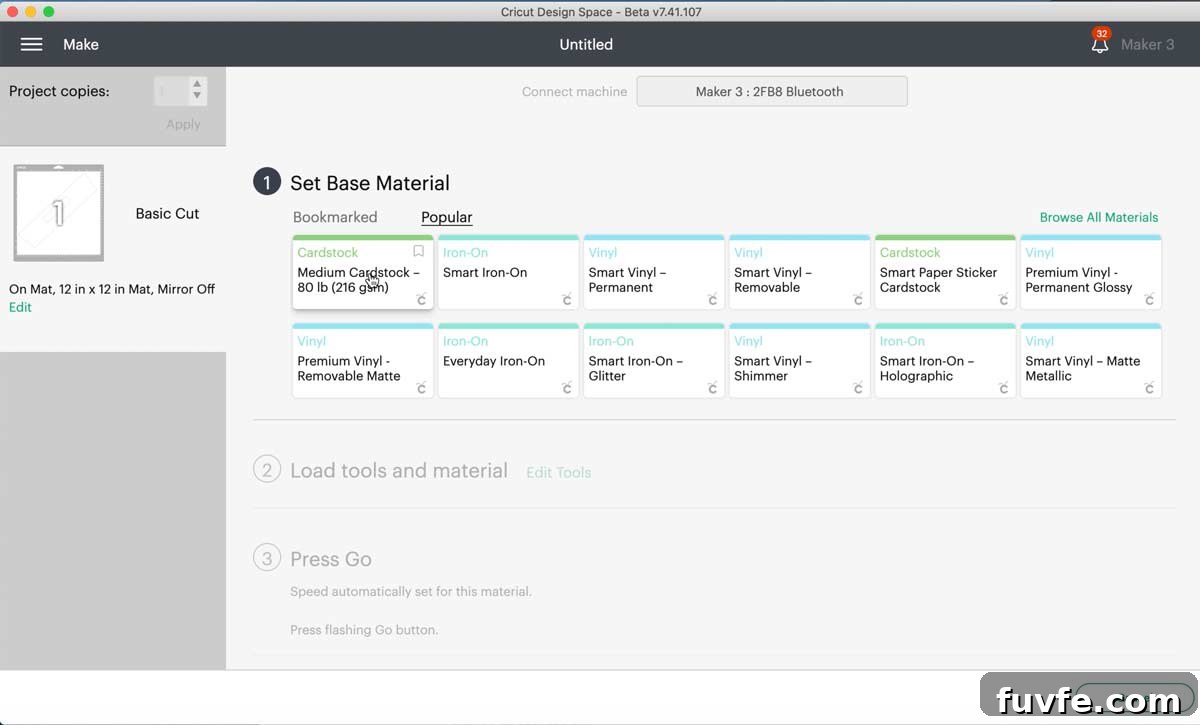The image size is (1200, 725).
Task: Pick Smart Vinyl Matte Metallic material
Action: pyautogui.click(x=1090, y=361)
